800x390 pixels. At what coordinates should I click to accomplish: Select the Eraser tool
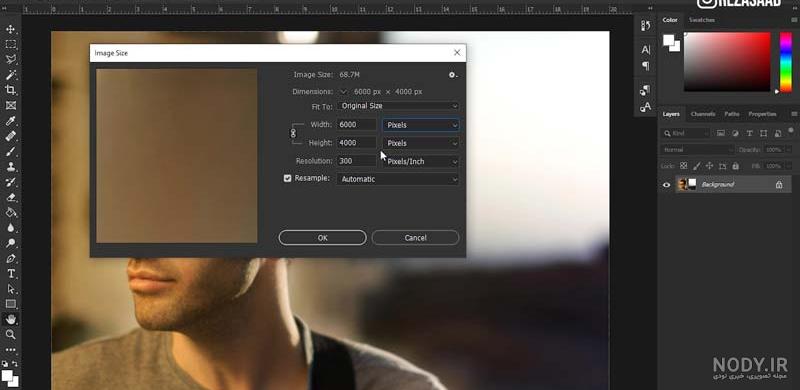[11, 197]
